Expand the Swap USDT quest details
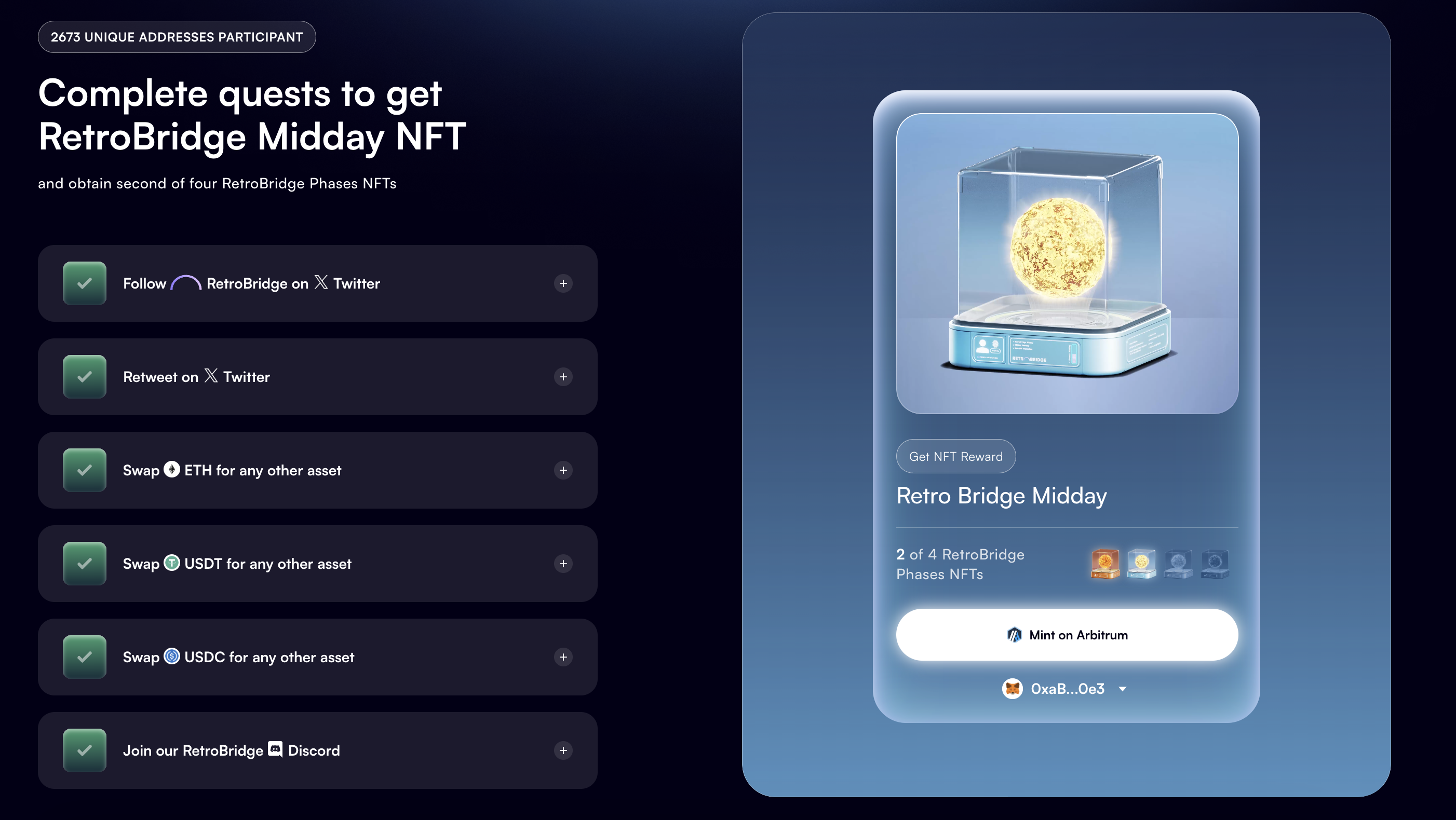Image resolution: width=1456 pixels, height=820 pixels. coord(563,564)
